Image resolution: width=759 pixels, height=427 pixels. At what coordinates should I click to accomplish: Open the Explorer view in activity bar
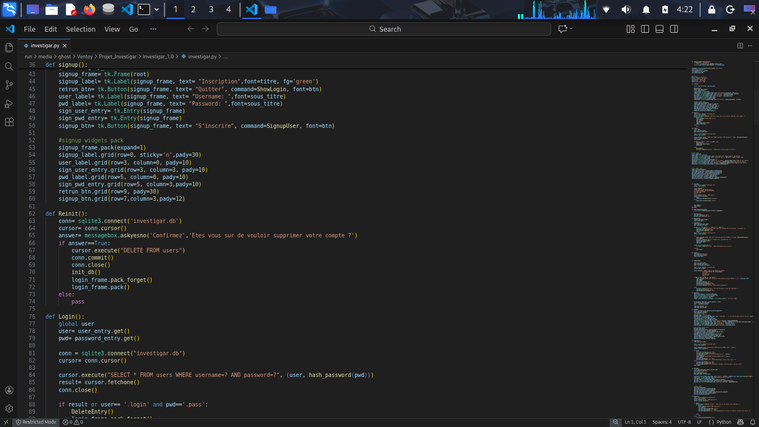pyautogui.click(x=9, y=47)
